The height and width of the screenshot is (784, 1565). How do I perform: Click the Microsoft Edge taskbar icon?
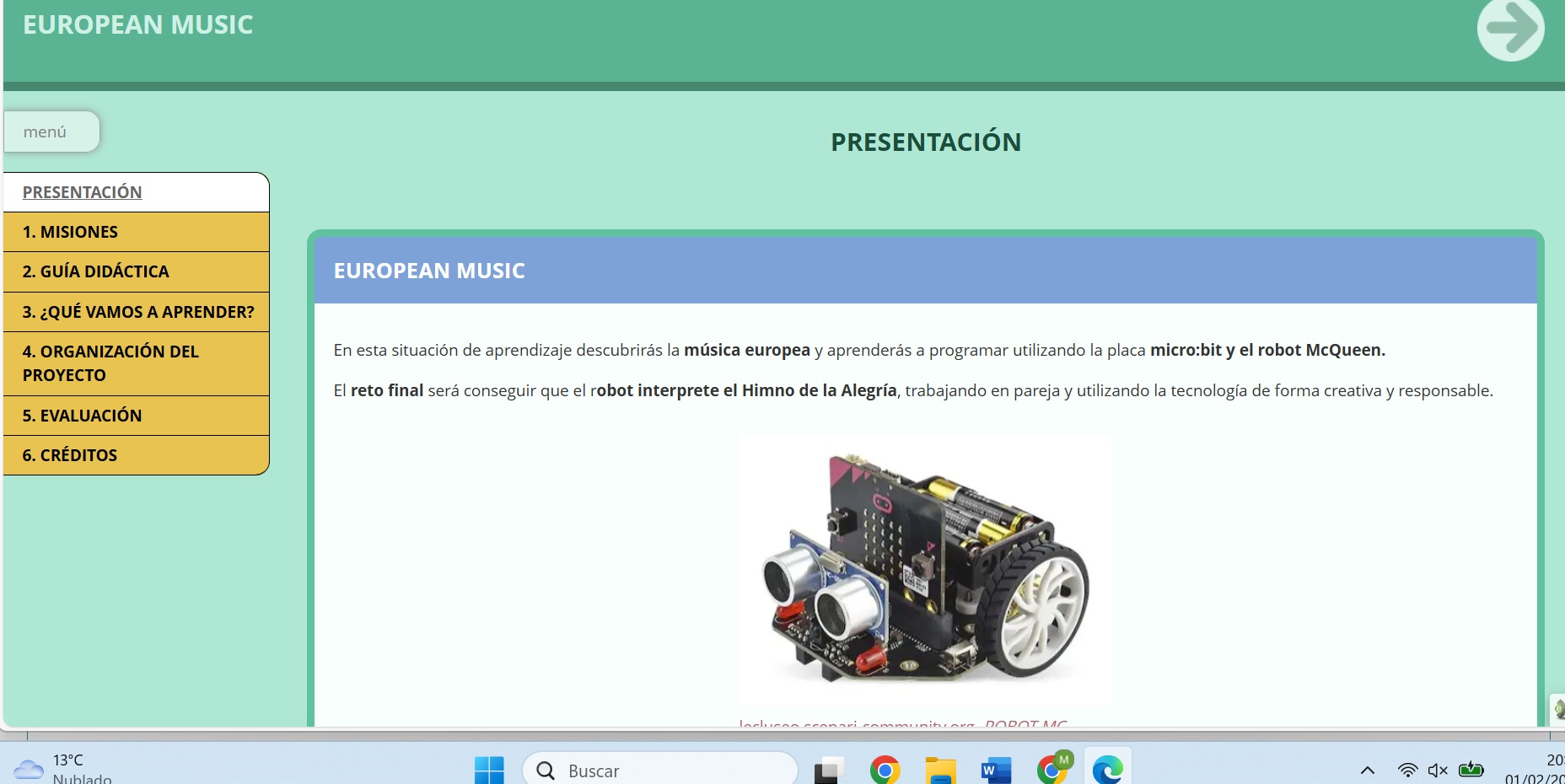point(1107,770)
